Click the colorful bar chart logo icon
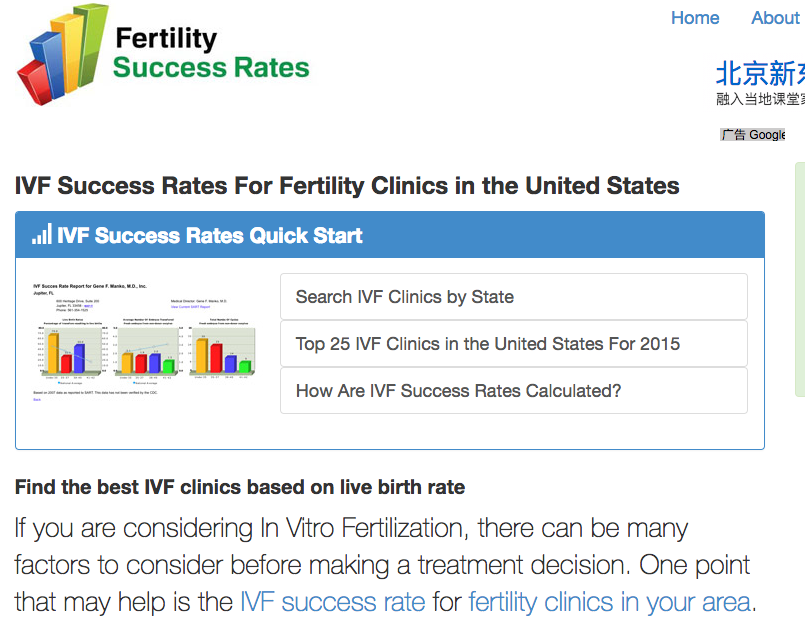This screenshot has width=805, height=631. click(63, 54)
